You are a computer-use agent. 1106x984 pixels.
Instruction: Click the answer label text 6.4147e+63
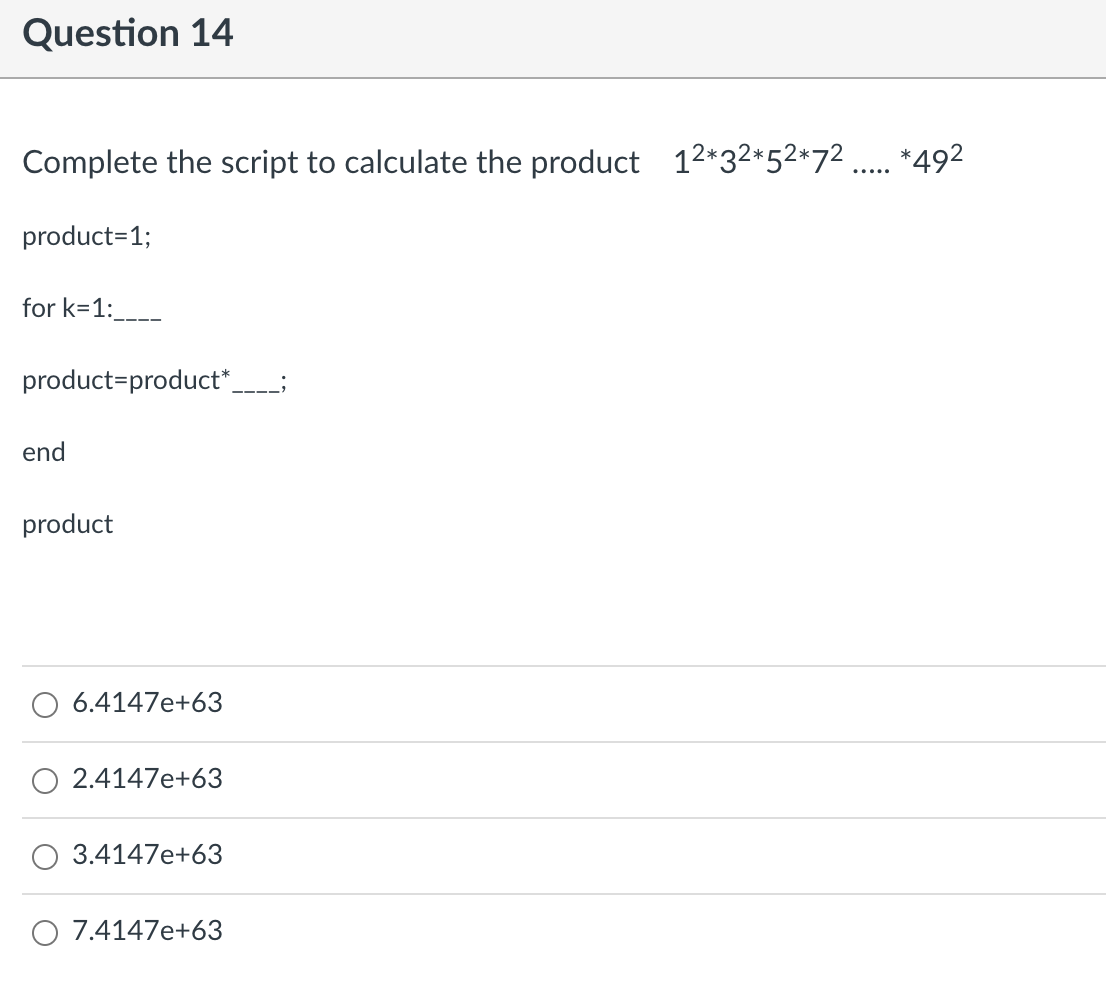coord(147,703)
